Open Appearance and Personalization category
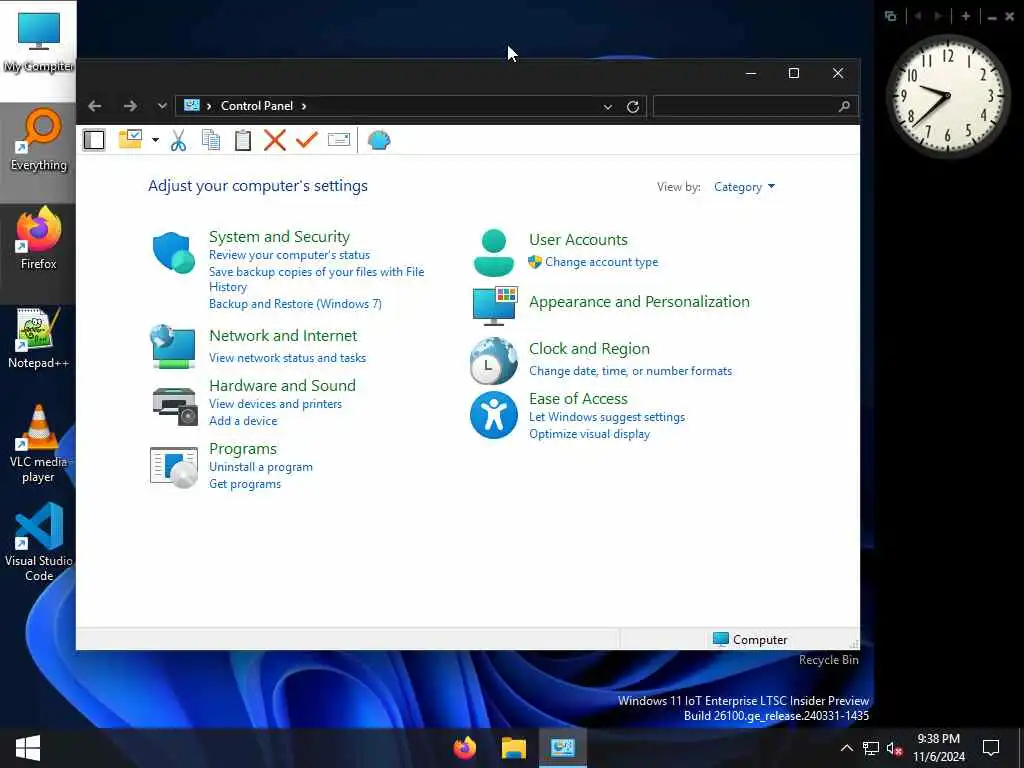 639,302
